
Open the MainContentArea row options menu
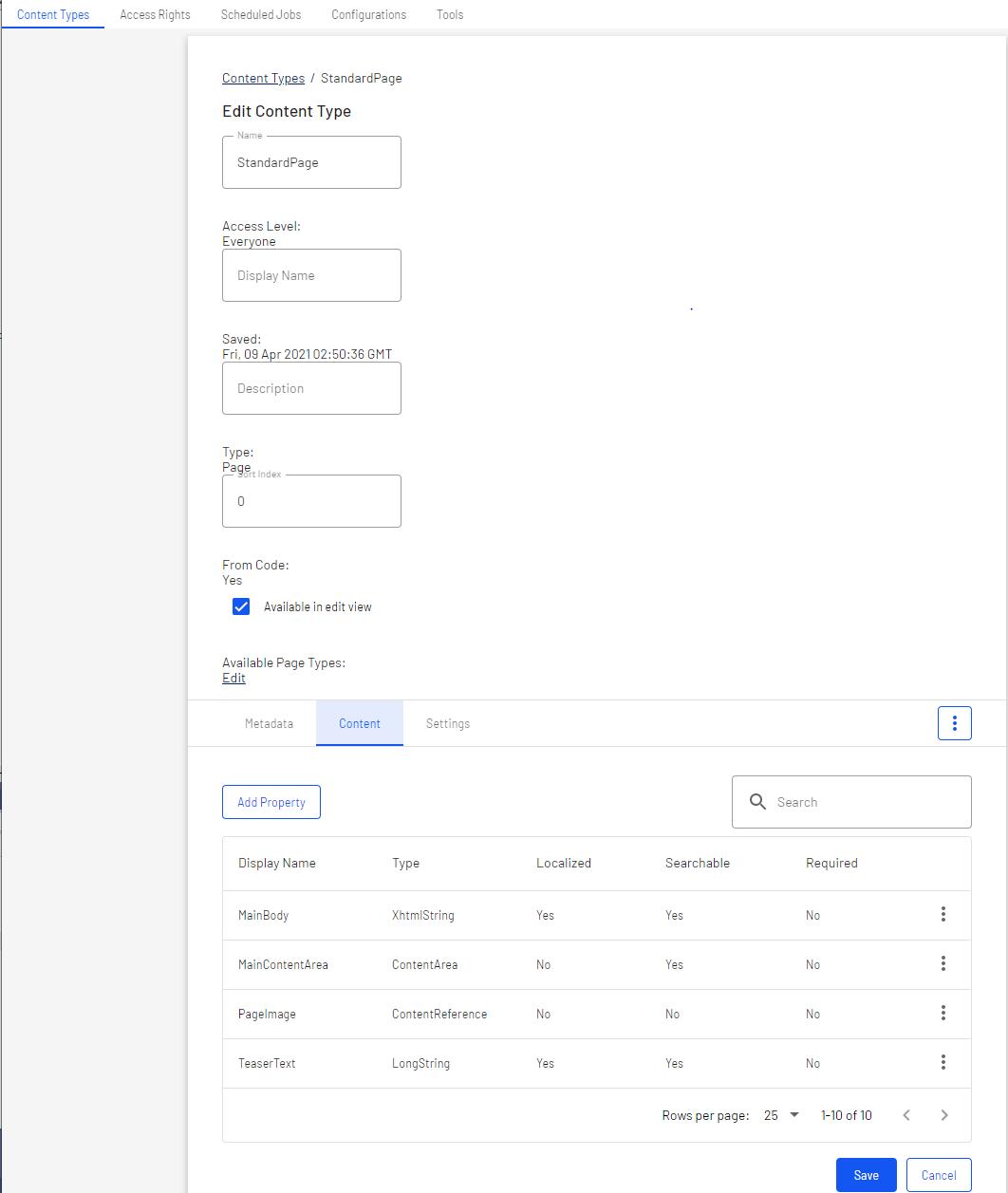pyautogui.click(x=943, y=963)
